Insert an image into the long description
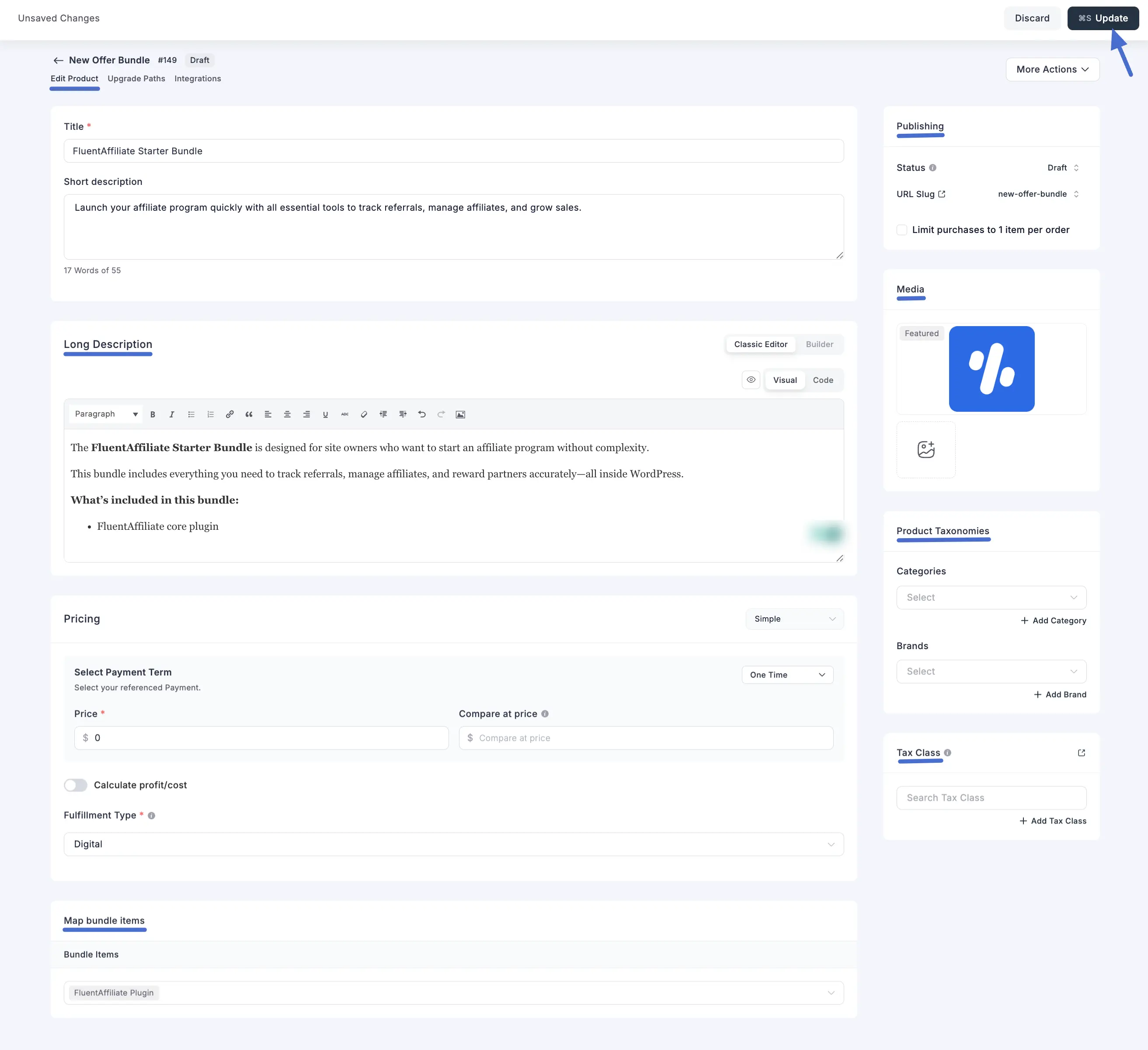The image size is (1148, 1050). (460, 414)
